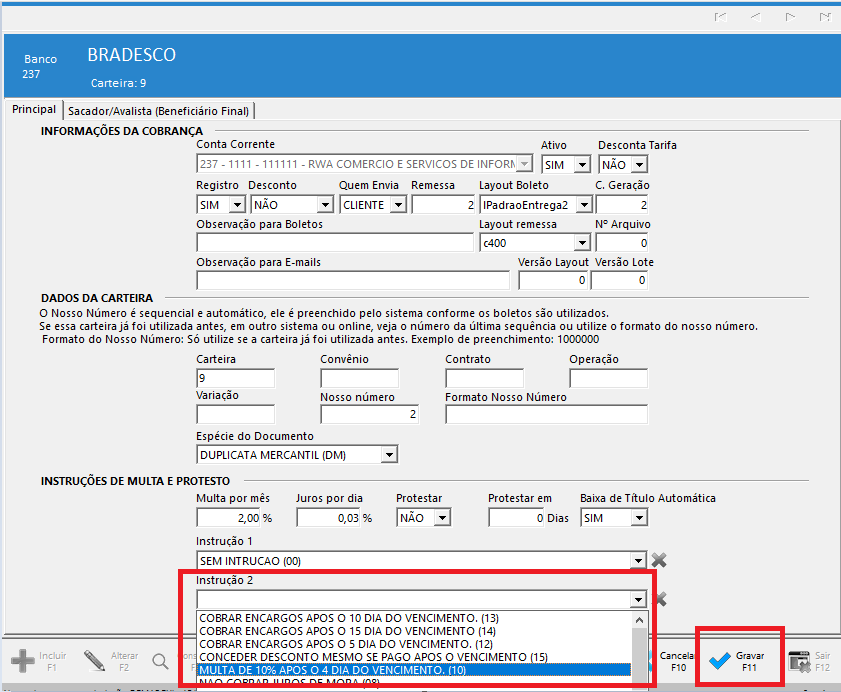Focus the Observação para Boletos field
The width and height of the screenshot is (841, 692).
(x=335, y=243)
